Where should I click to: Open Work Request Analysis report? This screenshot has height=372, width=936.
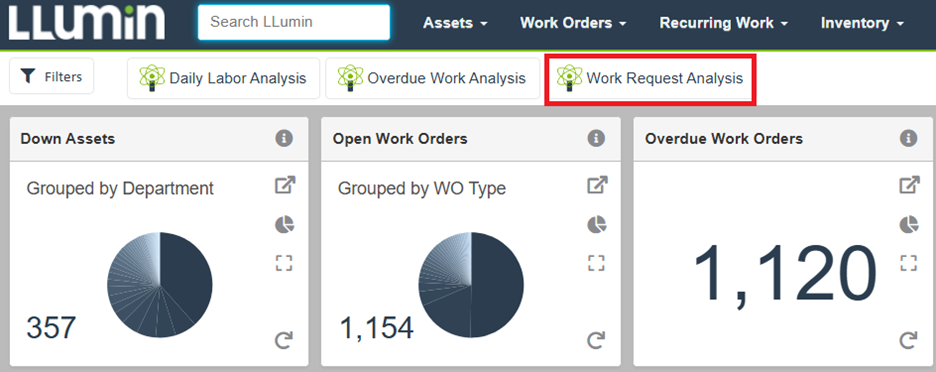650,78
